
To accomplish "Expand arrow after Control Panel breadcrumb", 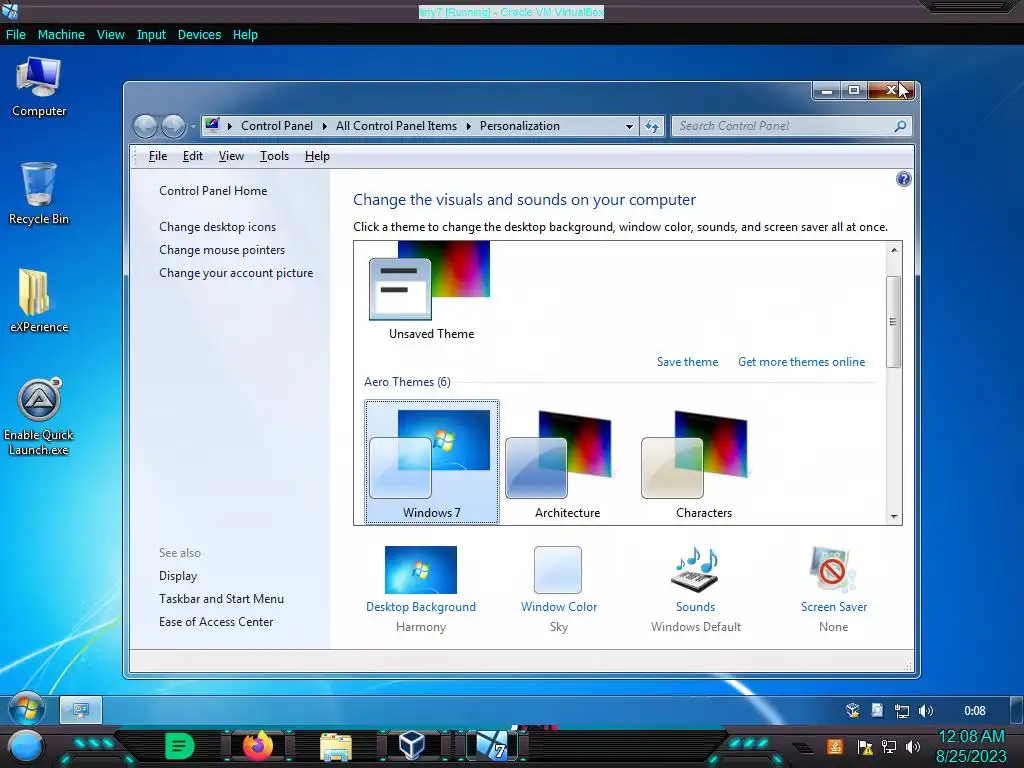I will pyautogui.click(x=325, y=126).
